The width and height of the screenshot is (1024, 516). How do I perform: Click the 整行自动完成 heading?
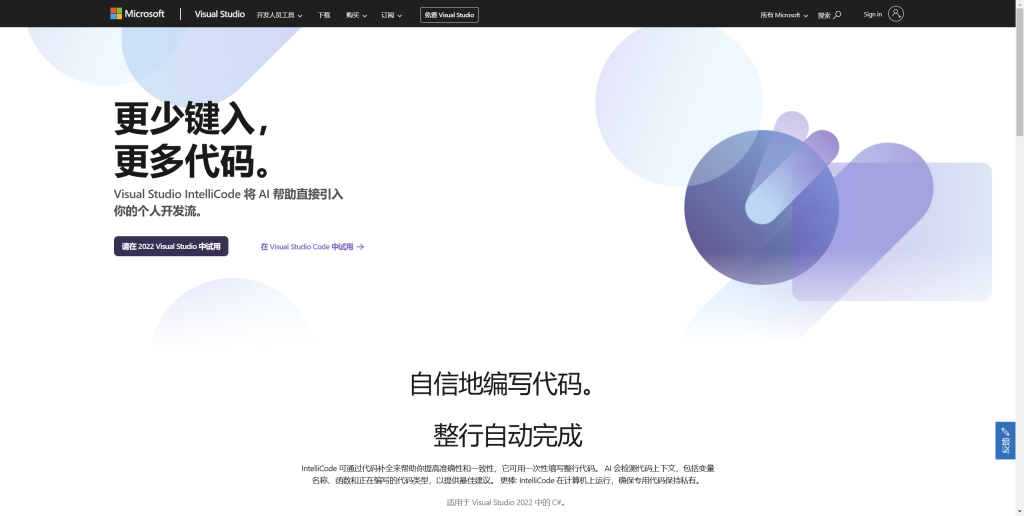coord(507,435)
